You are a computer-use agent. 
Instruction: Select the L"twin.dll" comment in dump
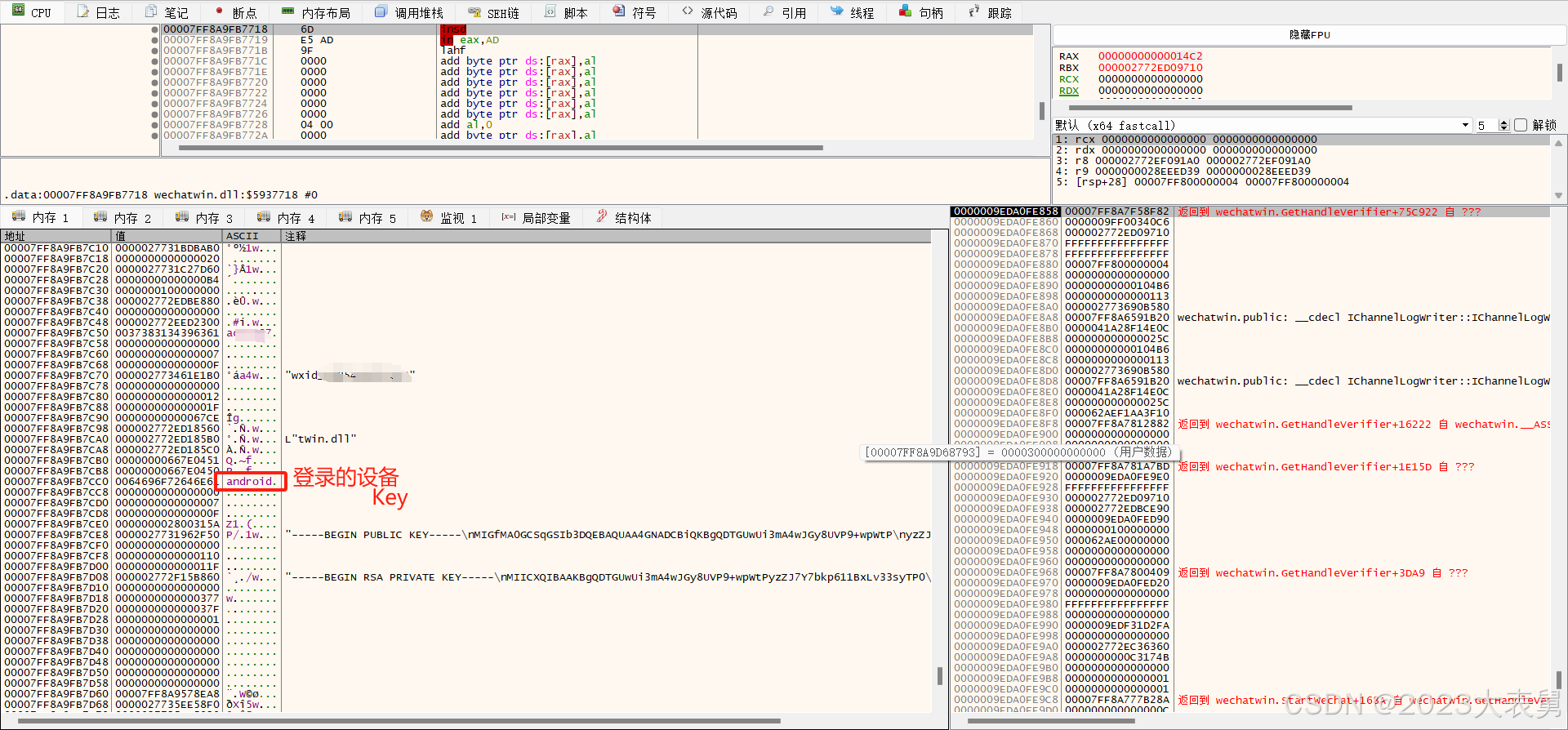[321, 439]
